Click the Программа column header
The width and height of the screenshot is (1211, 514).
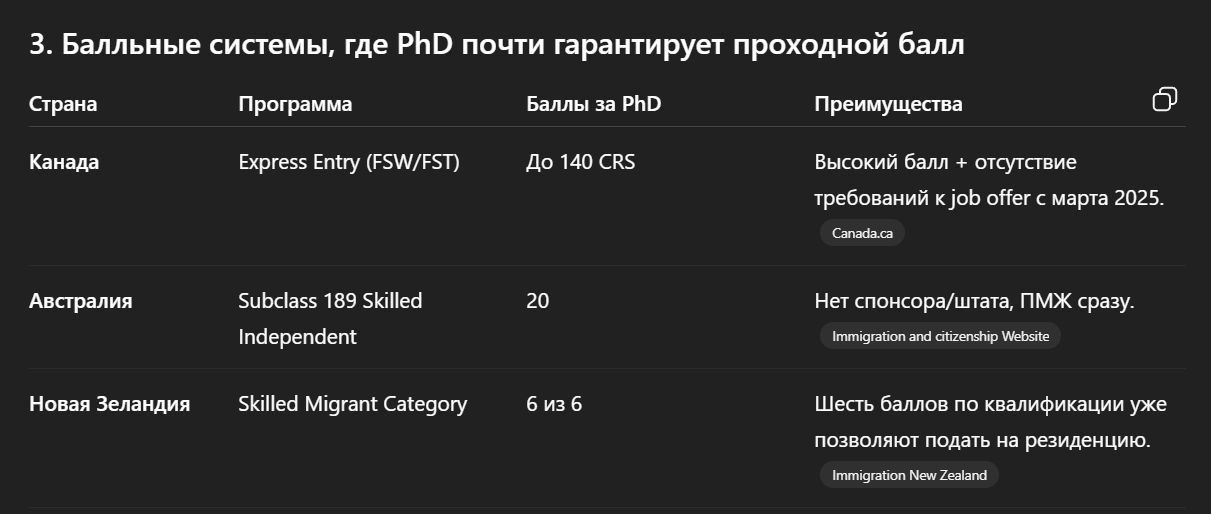pyautogui.click(x=295, y=104)
